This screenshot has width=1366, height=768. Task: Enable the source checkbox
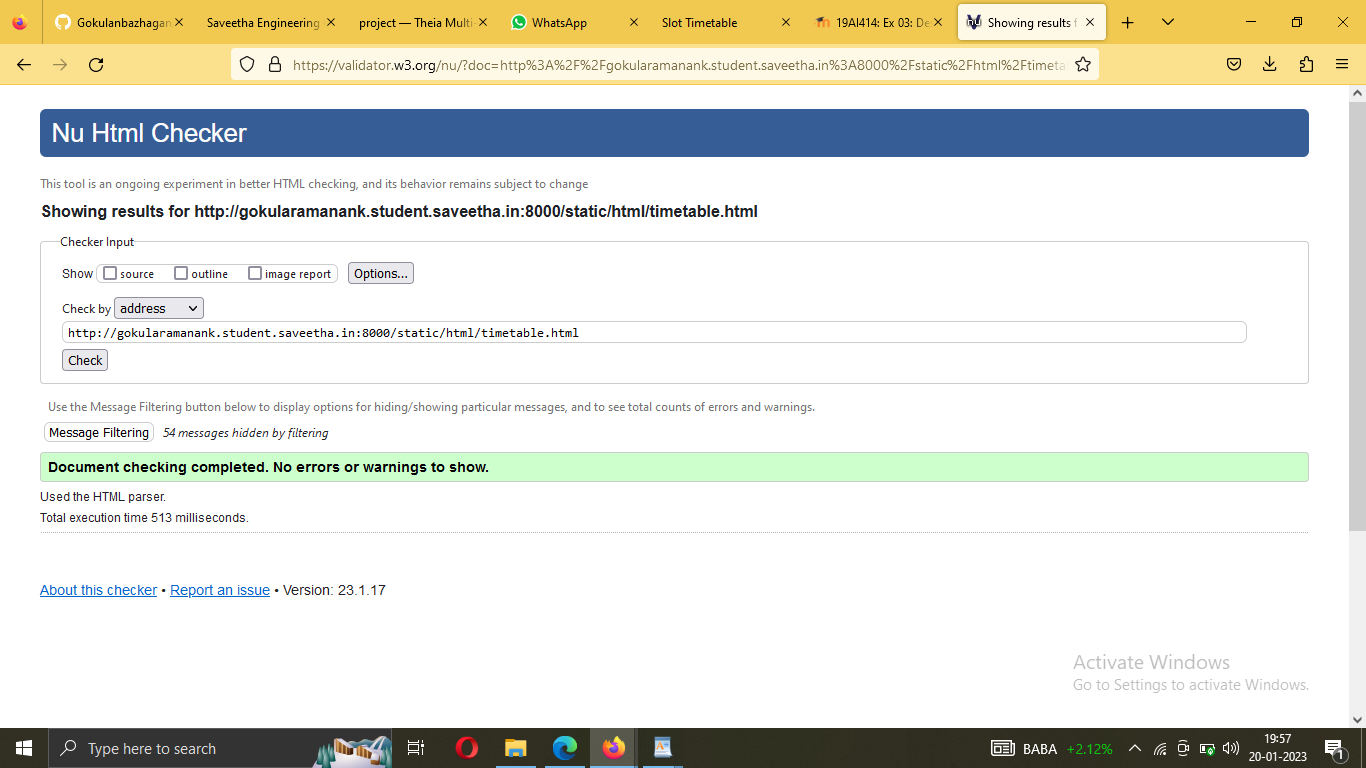pos(109,272)
